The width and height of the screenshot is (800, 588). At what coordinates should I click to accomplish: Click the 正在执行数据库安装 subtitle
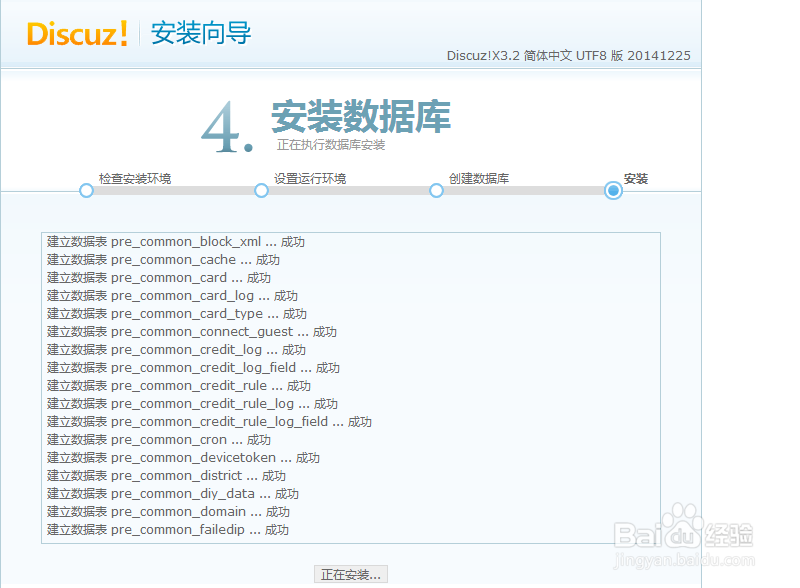(331, 145)
